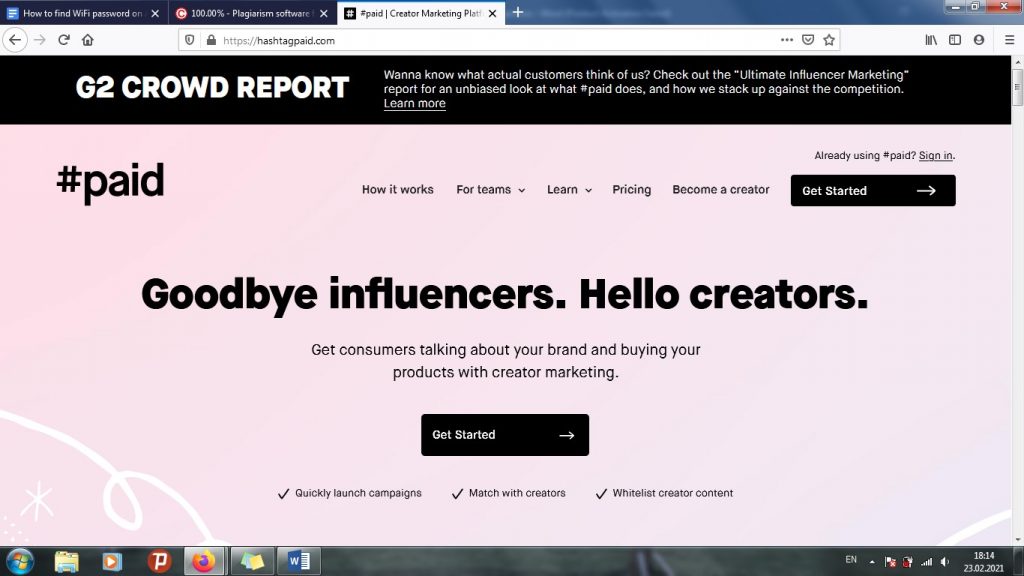This screenshot has width=1024, height=576.
Task: Open the Pricing page
Action: [632, 189]
